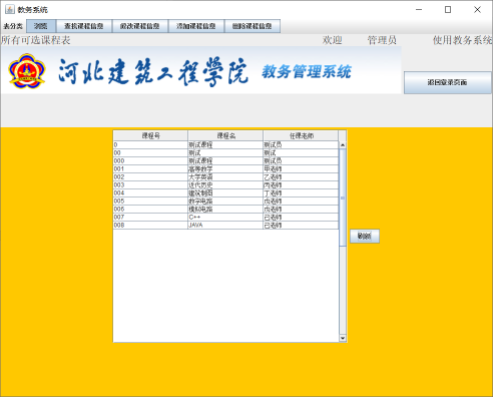Click the 表分类 label left of the tabs
The image size is (493, 397).
(x=13, y=26)
